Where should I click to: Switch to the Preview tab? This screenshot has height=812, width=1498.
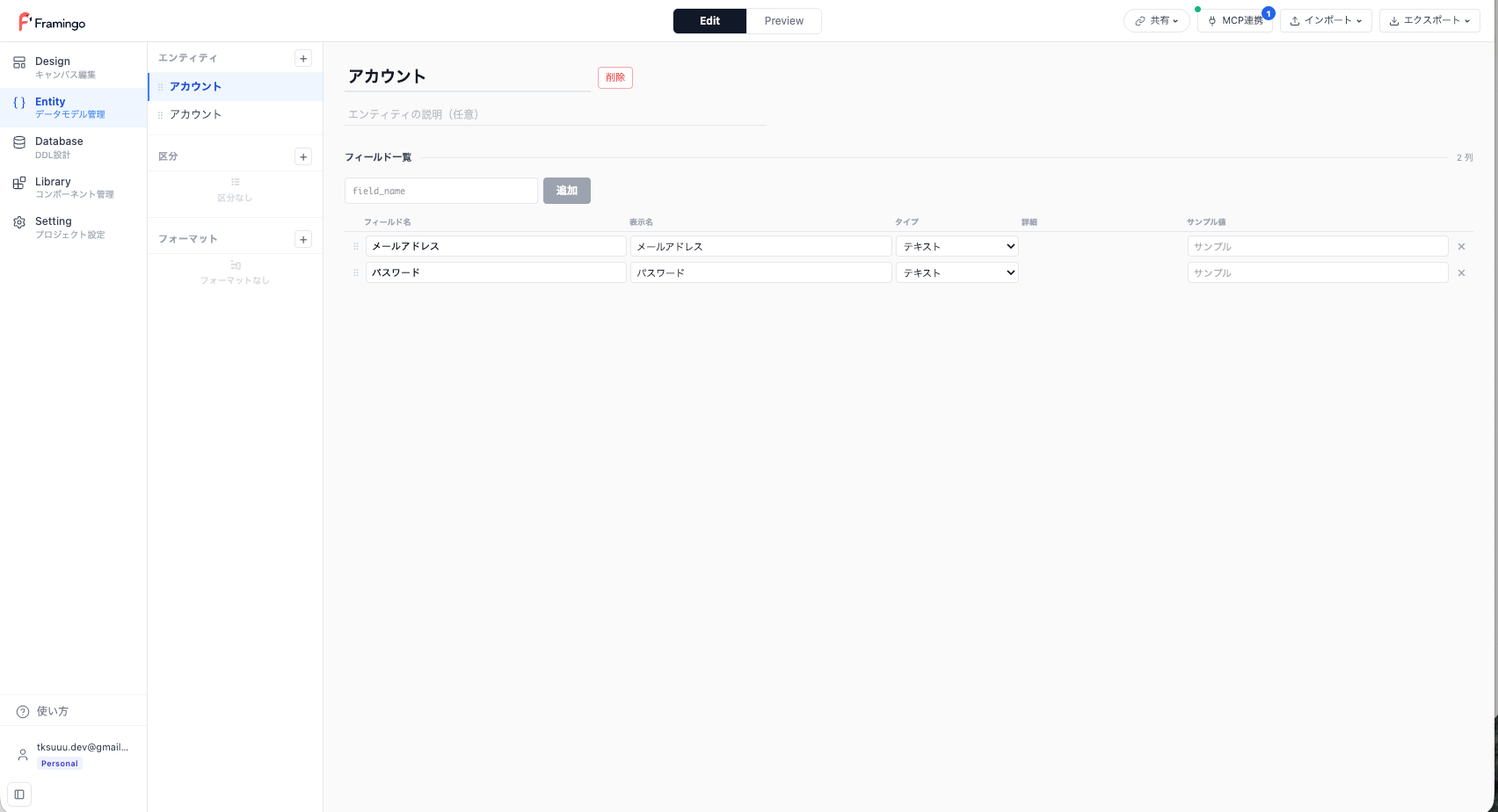pos(783,21)
